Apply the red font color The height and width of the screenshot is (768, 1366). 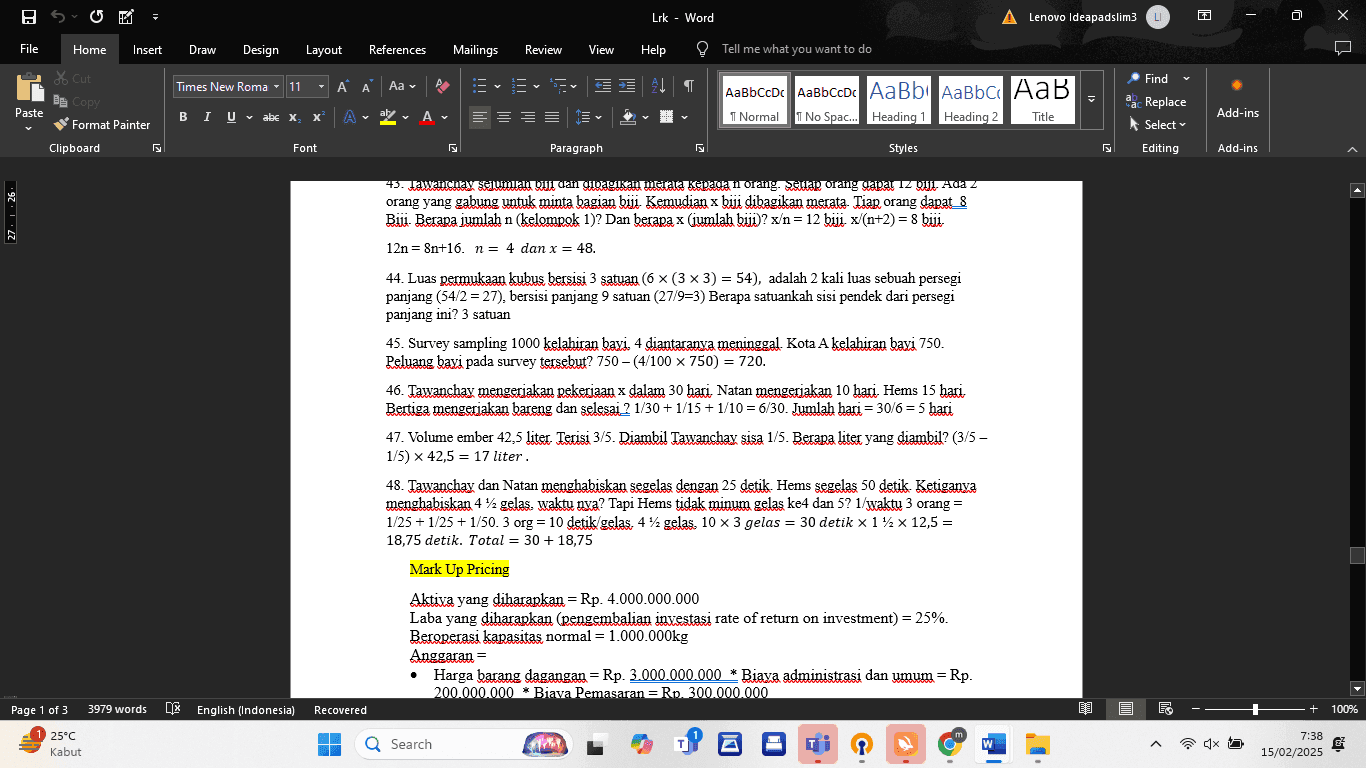tap(427, 117)
